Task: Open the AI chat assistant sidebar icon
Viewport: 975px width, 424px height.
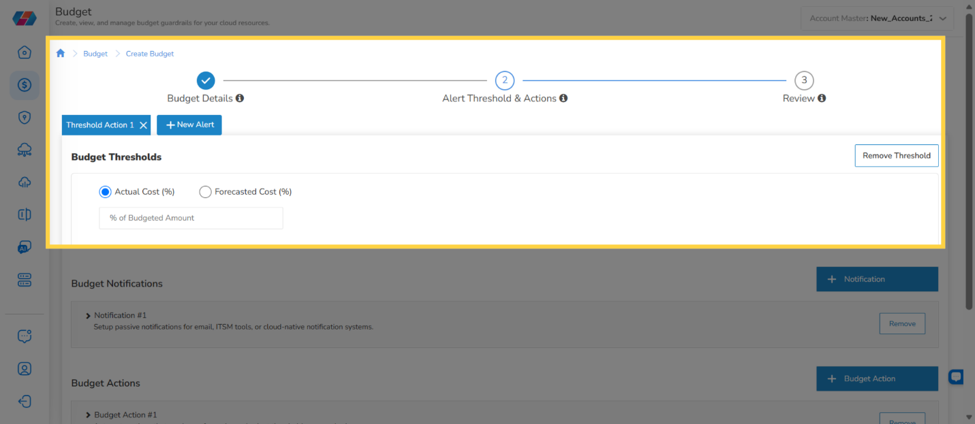Action: 24,247
